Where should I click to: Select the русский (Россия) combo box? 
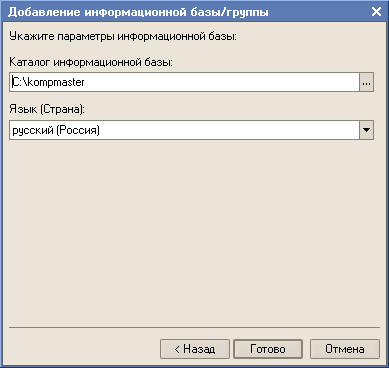(191, 130)
